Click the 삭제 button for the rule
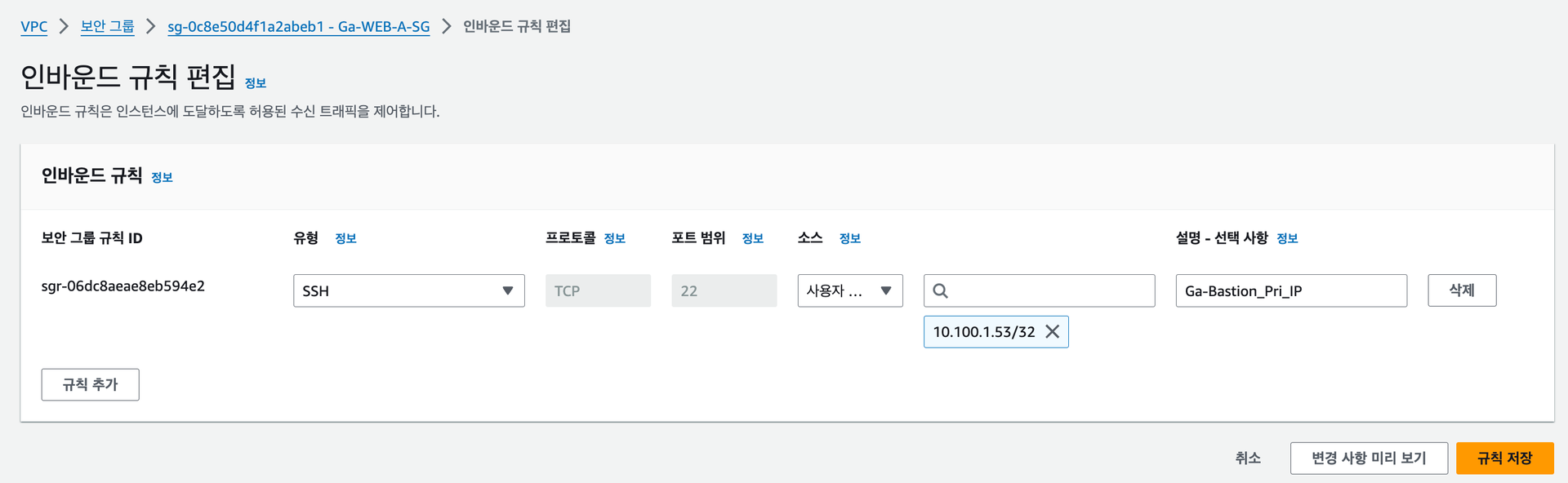 coord(1462,290)
